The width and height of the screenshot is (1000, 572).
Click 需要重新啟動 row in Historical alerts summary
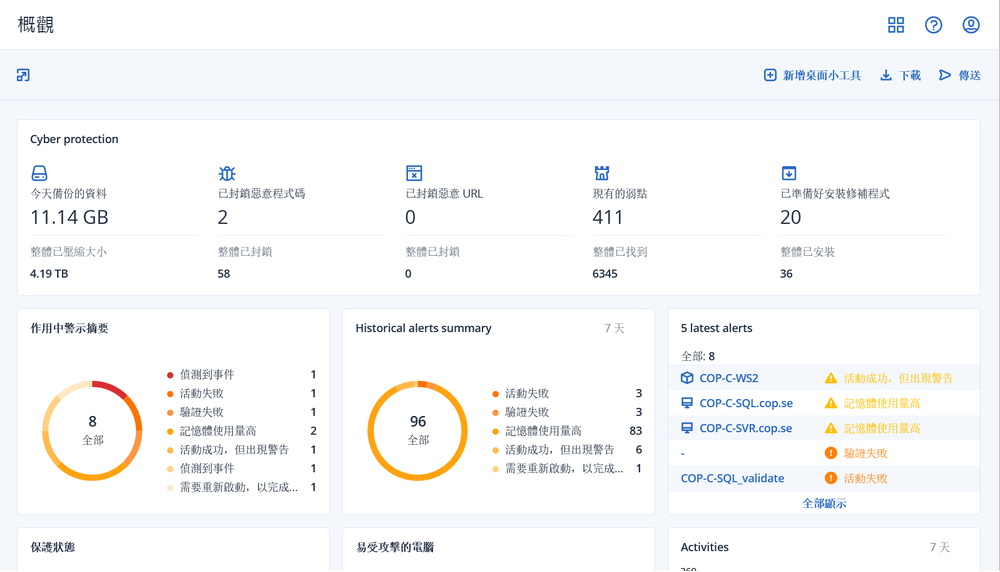point(567,468)
